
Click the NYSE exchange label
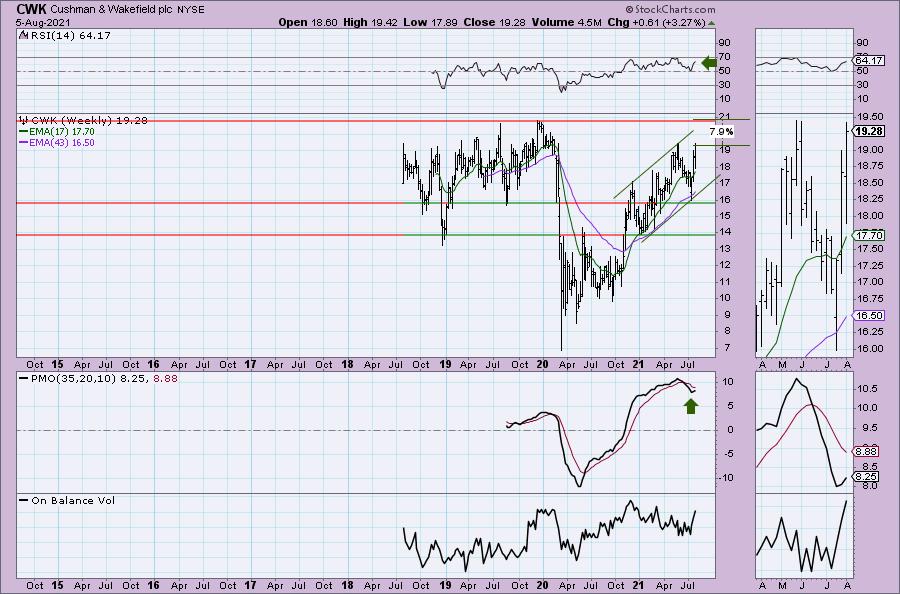191,10
